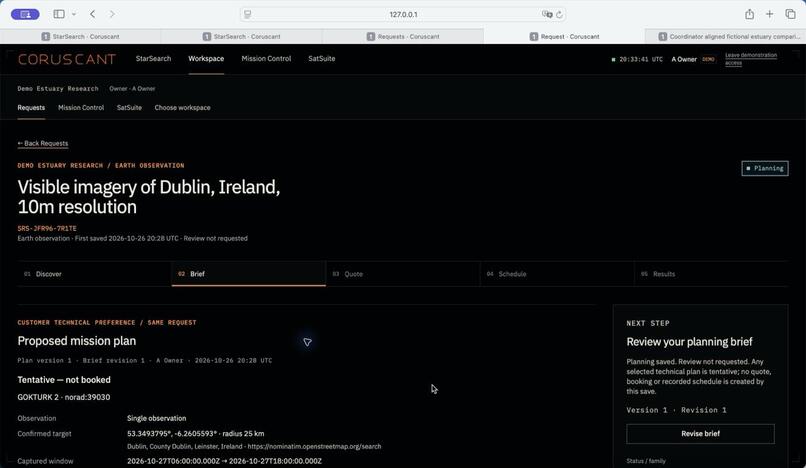Click the Visible imagery of Dublin title
The width and height of the screenshot is (806, 468).
[149, 197]
